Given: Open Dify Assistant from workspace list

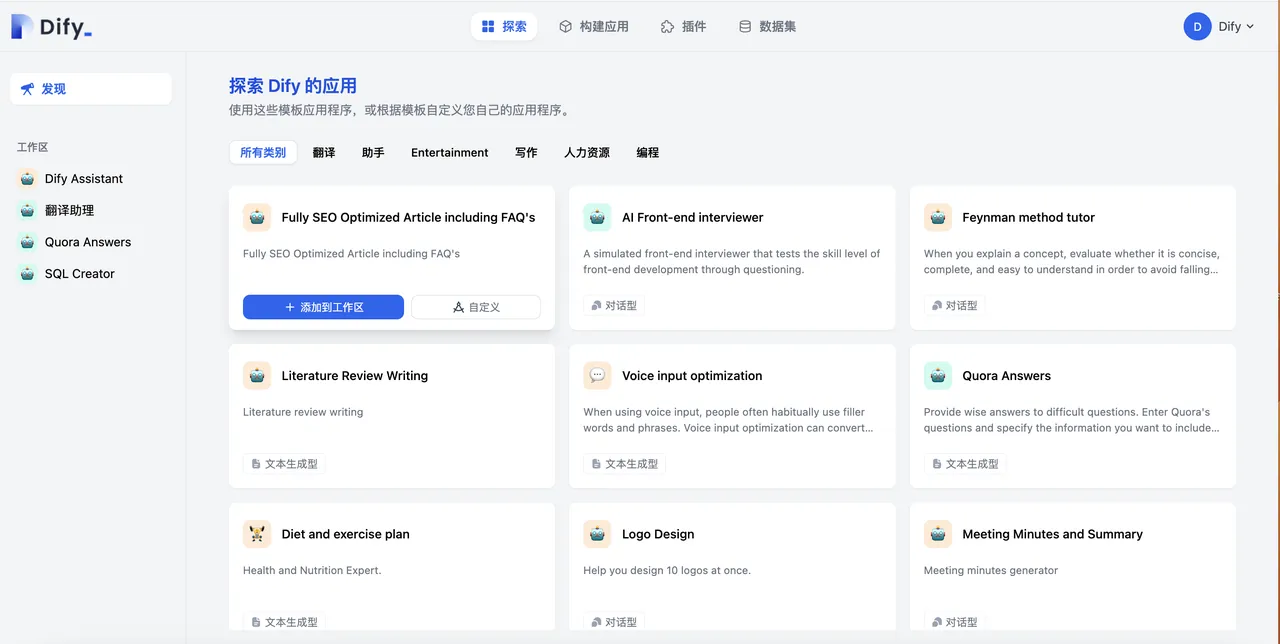Looking at the screenshot, I should (84, 179).
